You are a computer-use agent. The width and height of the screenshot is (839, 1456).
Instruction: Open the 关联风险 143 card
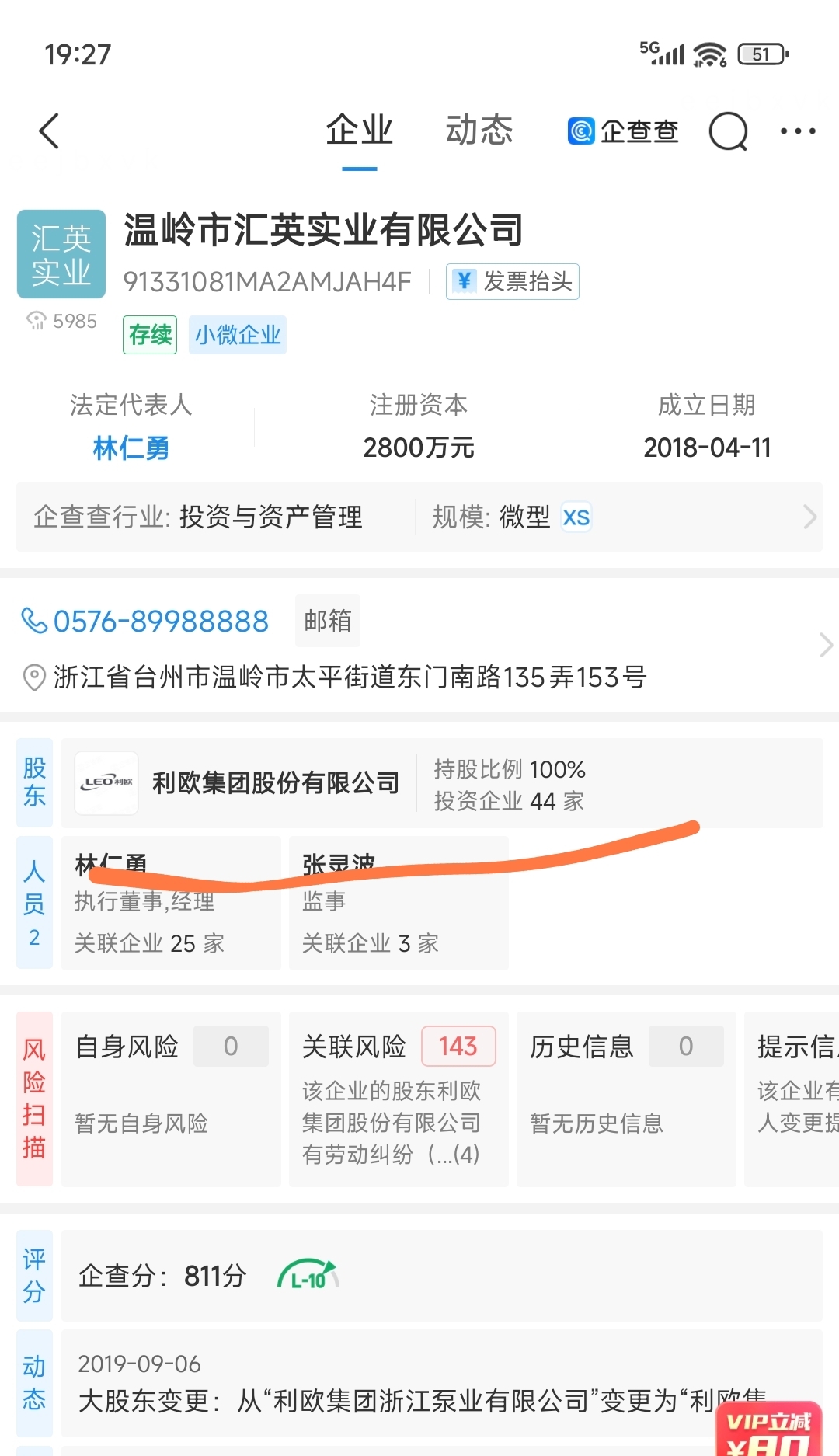[x=399, y=1099]
